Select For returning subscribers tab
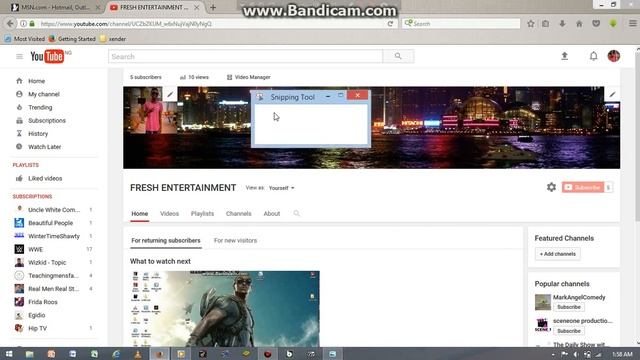 coord(166,240)
